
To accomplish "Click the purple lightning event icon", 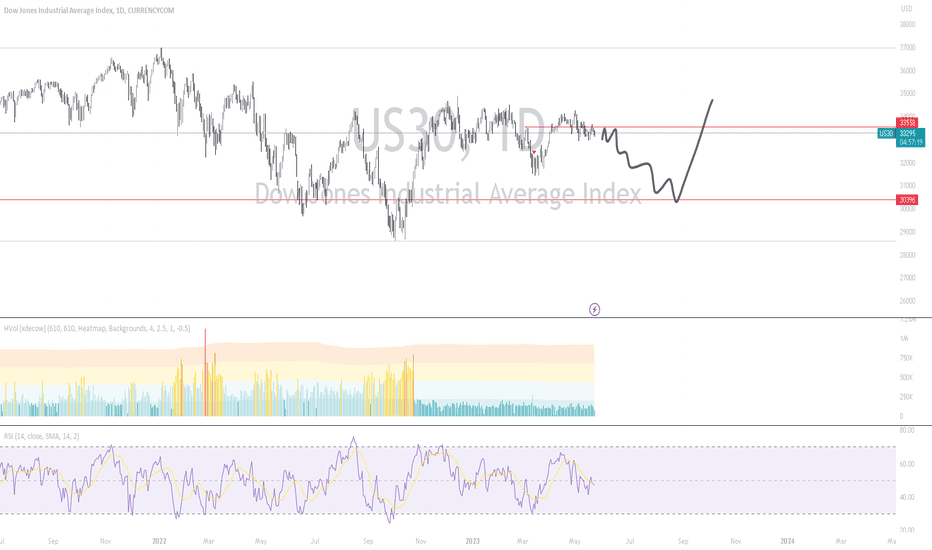I will click(x=594, y=309).
